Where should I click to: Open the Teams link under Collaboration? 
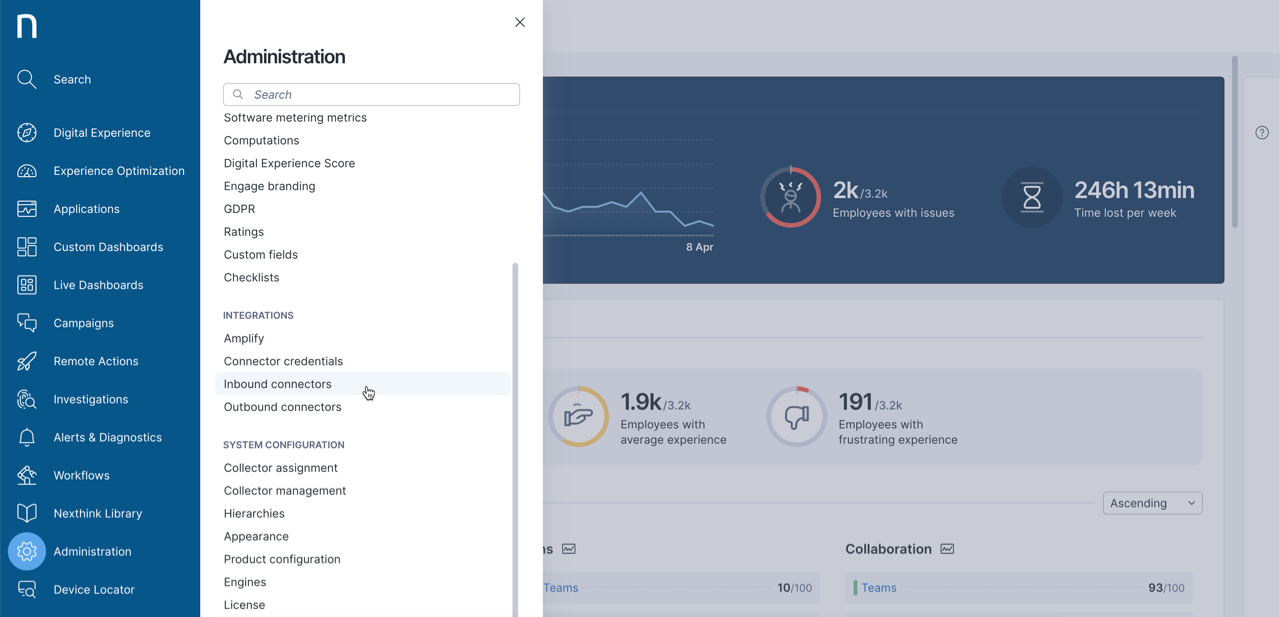click(x=879, y=588)
